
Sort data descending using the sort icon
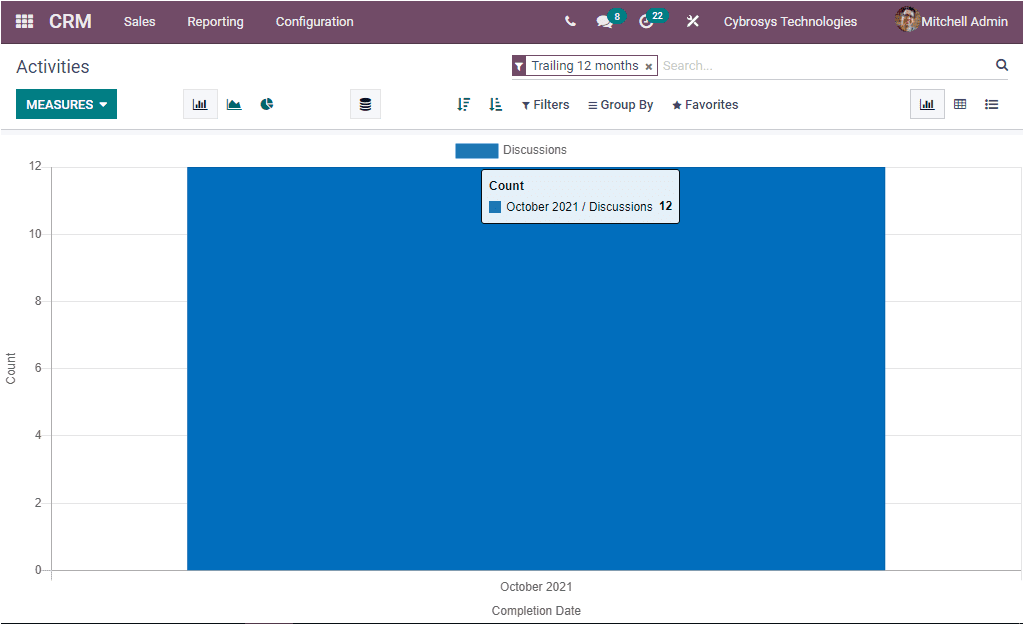463,104
